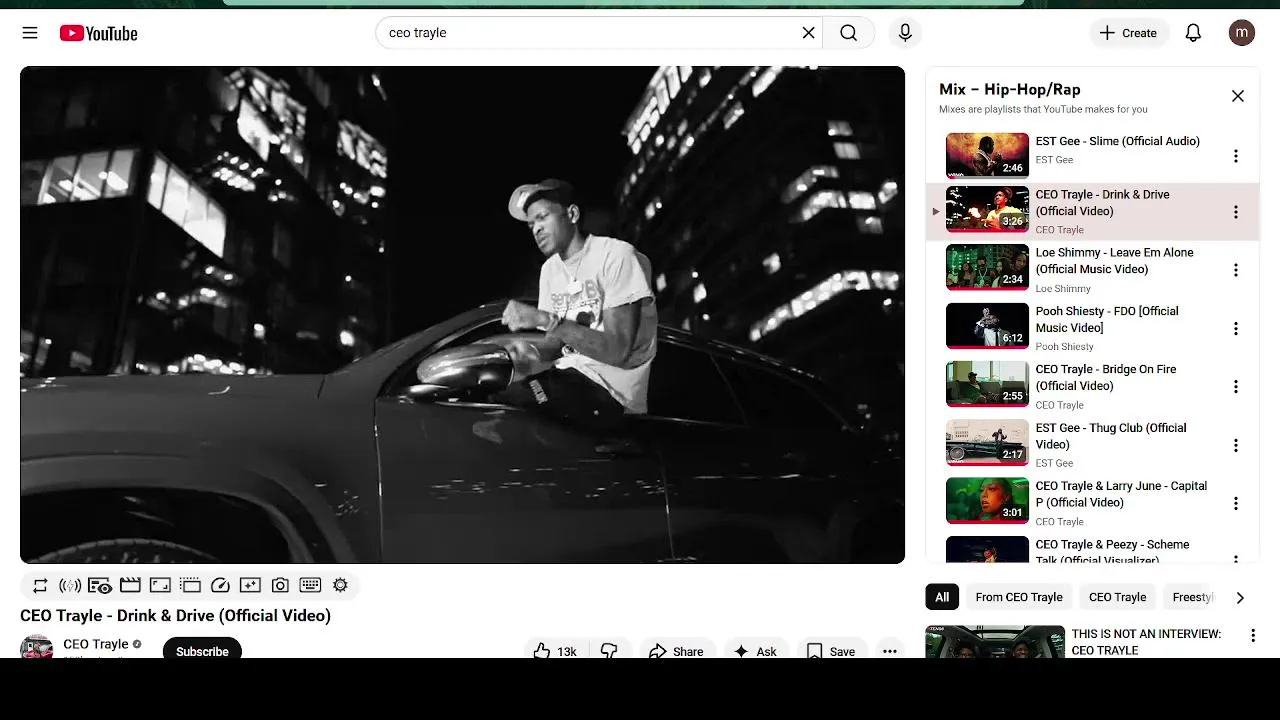The image size is (1280, 720).
Task: Show more filter chips with right arrow
Action: (x=1240, y=597)
